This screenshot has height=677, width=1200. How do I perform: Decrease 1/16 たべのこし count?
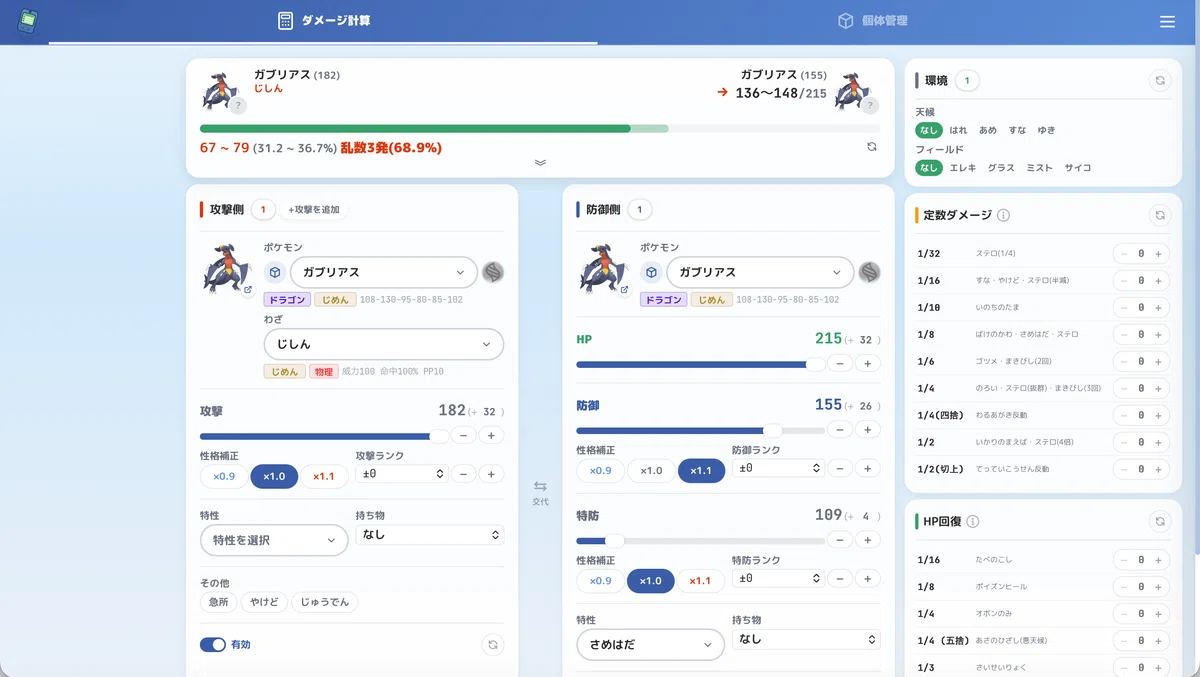click(x=1123, y=560)
